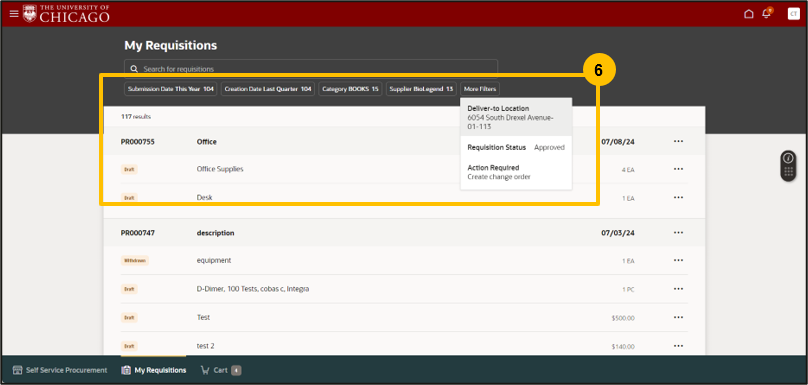Open actions menu for PR000755 requisition
The image size is (808, 385).
678,141
